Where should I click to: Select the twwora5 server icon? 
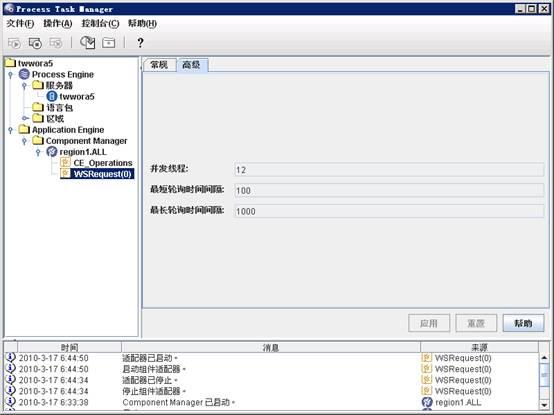[x=52, y=96]
